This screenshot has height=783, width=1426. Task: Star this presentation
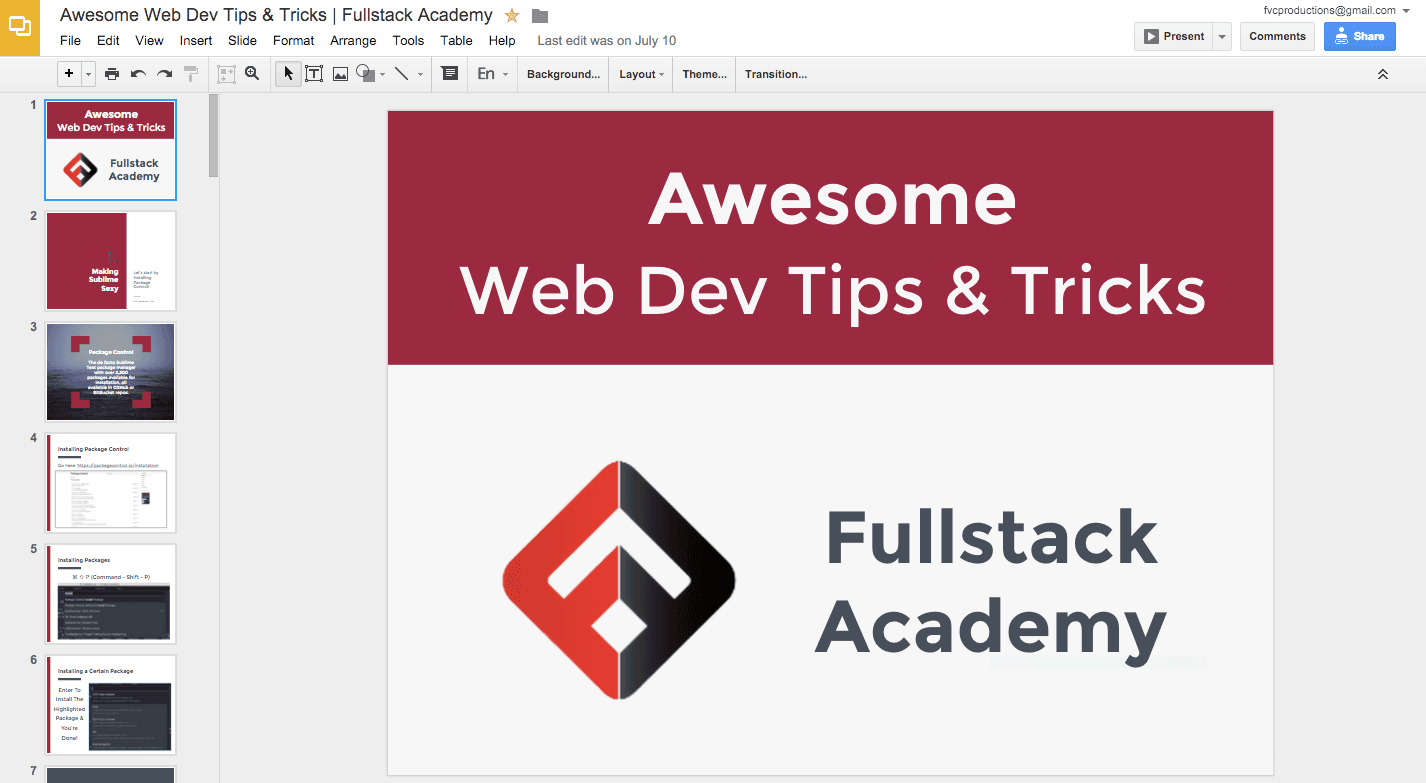click(x=512, y=15)
